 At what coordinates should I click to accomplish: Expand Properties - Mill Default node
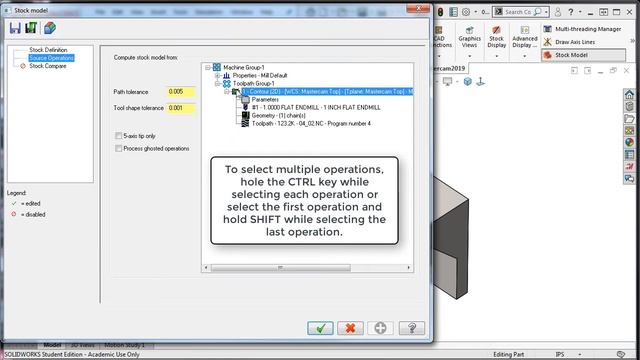tap(218, 76)
